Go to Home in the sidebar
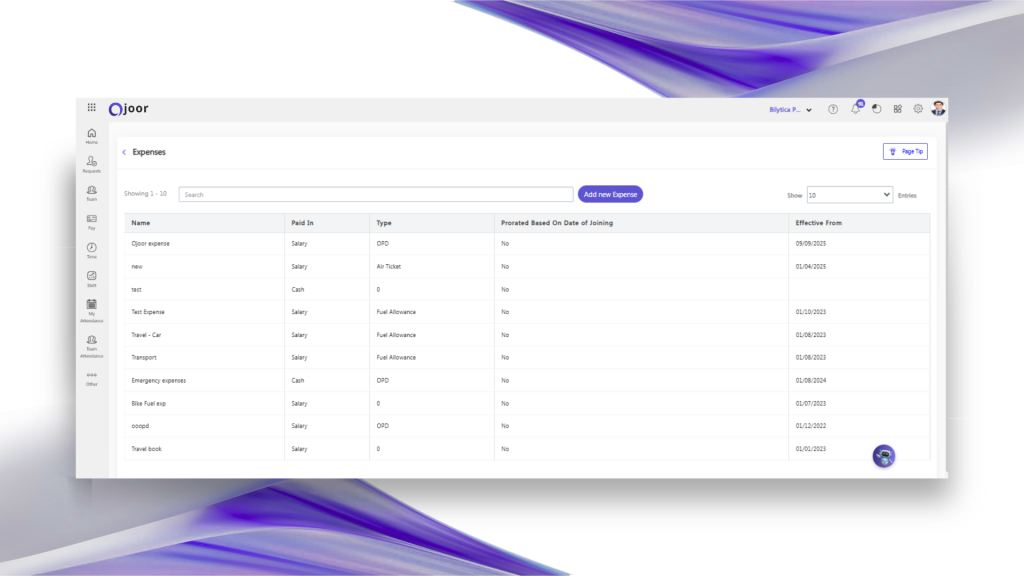Screen dimensions: 1024x576 [92, 134]
